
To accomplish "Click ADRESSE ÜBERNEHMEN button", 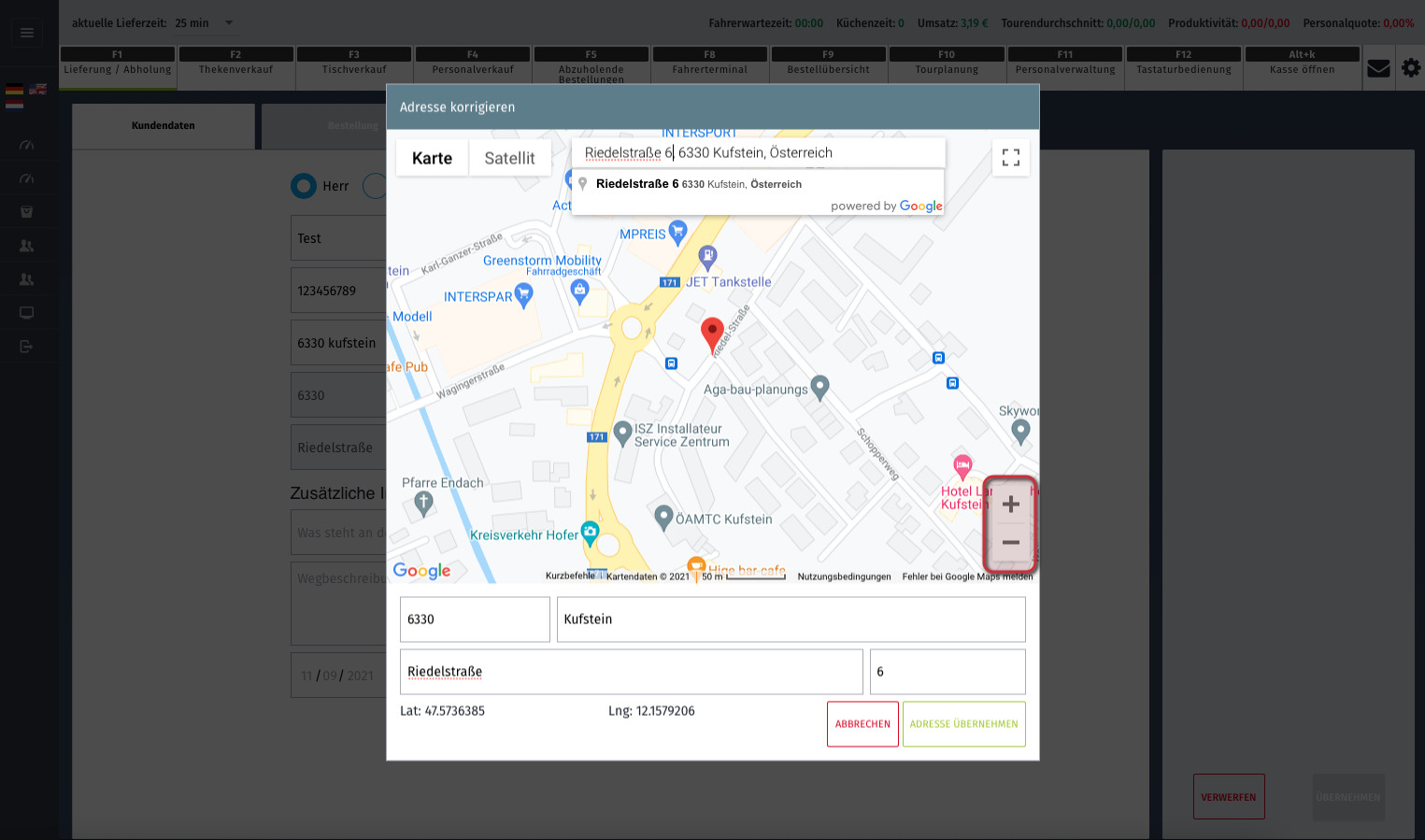I will 963,724.
